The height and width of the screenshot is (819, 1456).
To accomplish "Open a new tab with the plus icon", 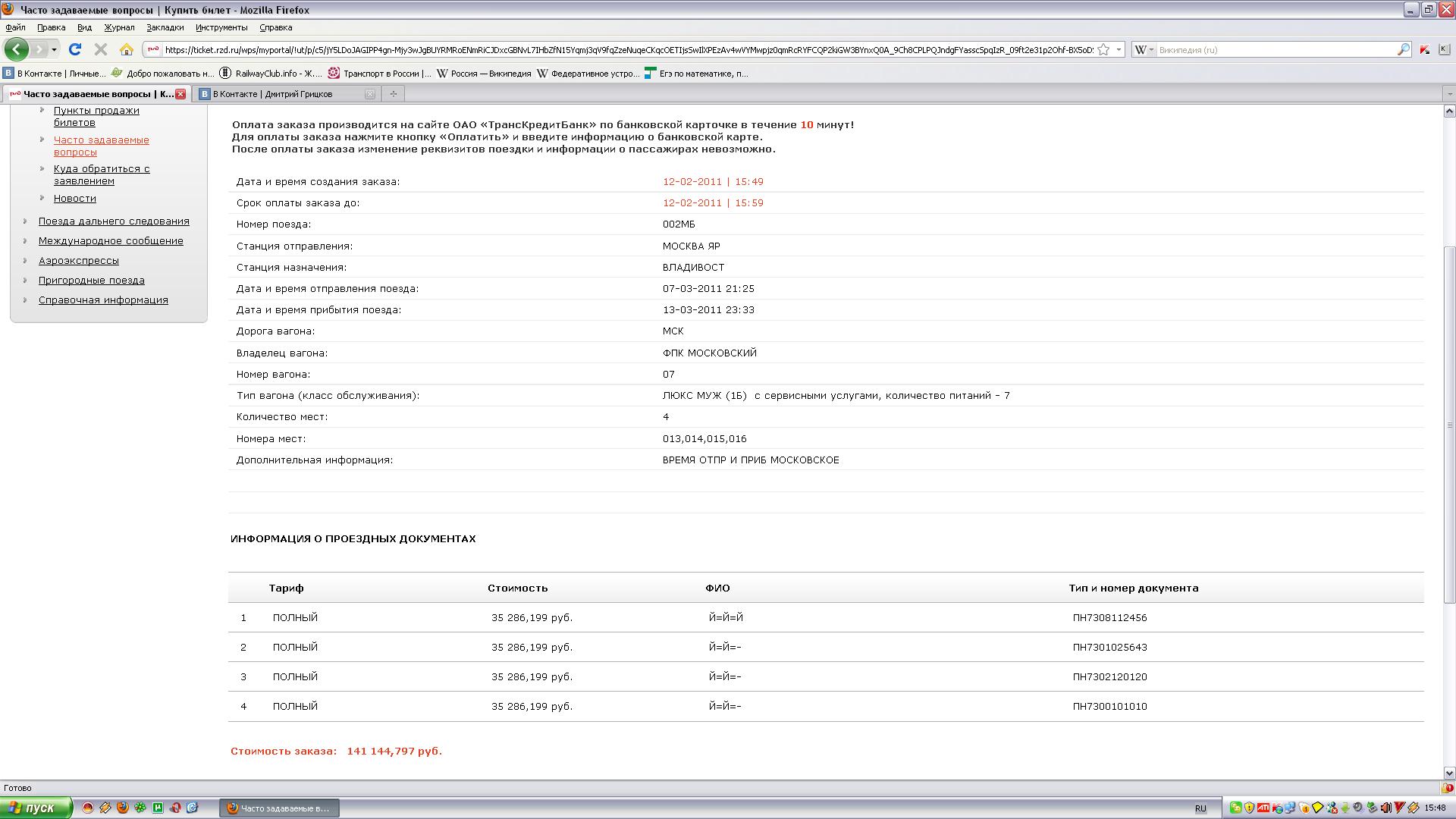I will 393,94.
